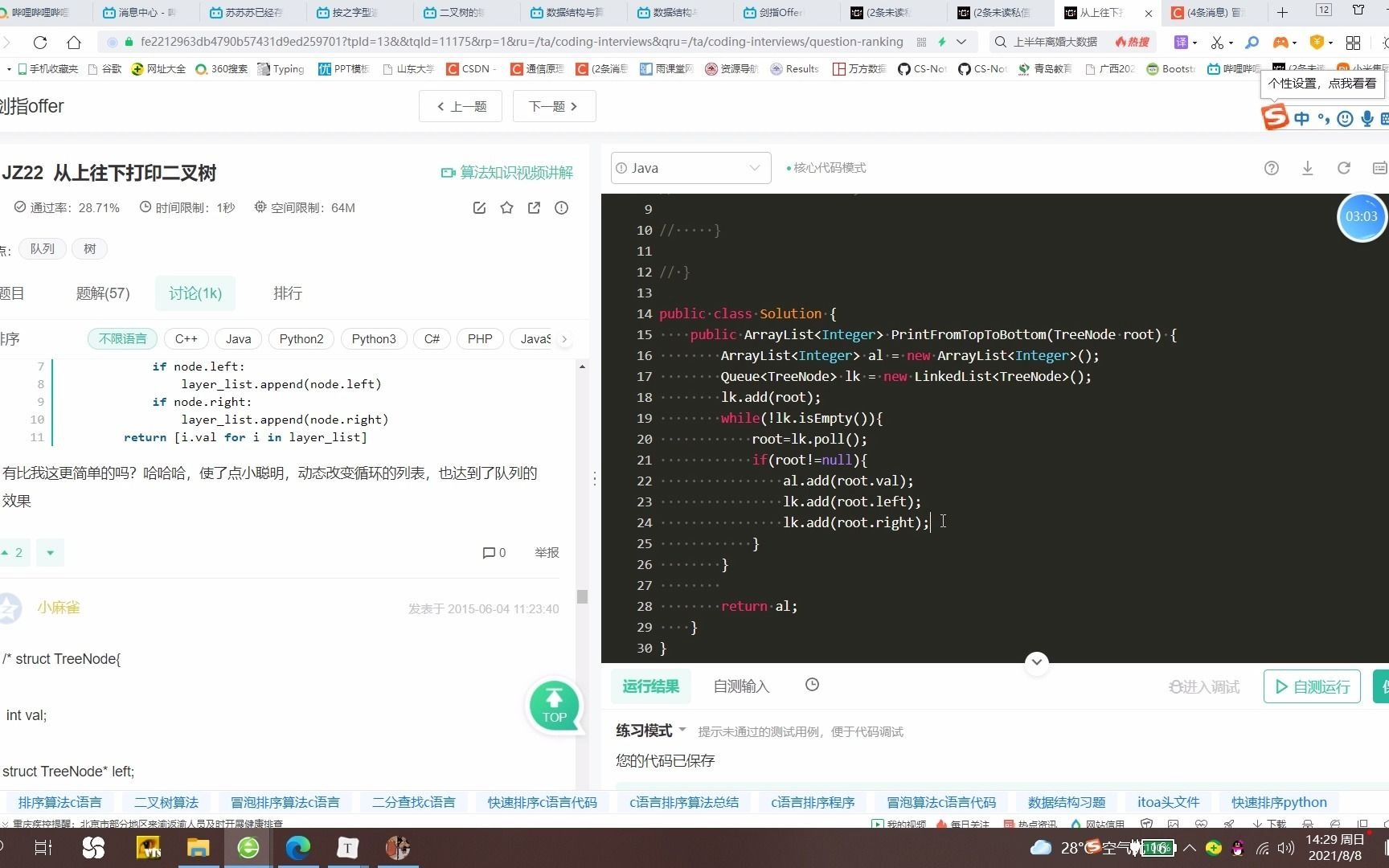Click the 树 knowledge tag
Screen dimensions: 1389x868
pos(89,248)
